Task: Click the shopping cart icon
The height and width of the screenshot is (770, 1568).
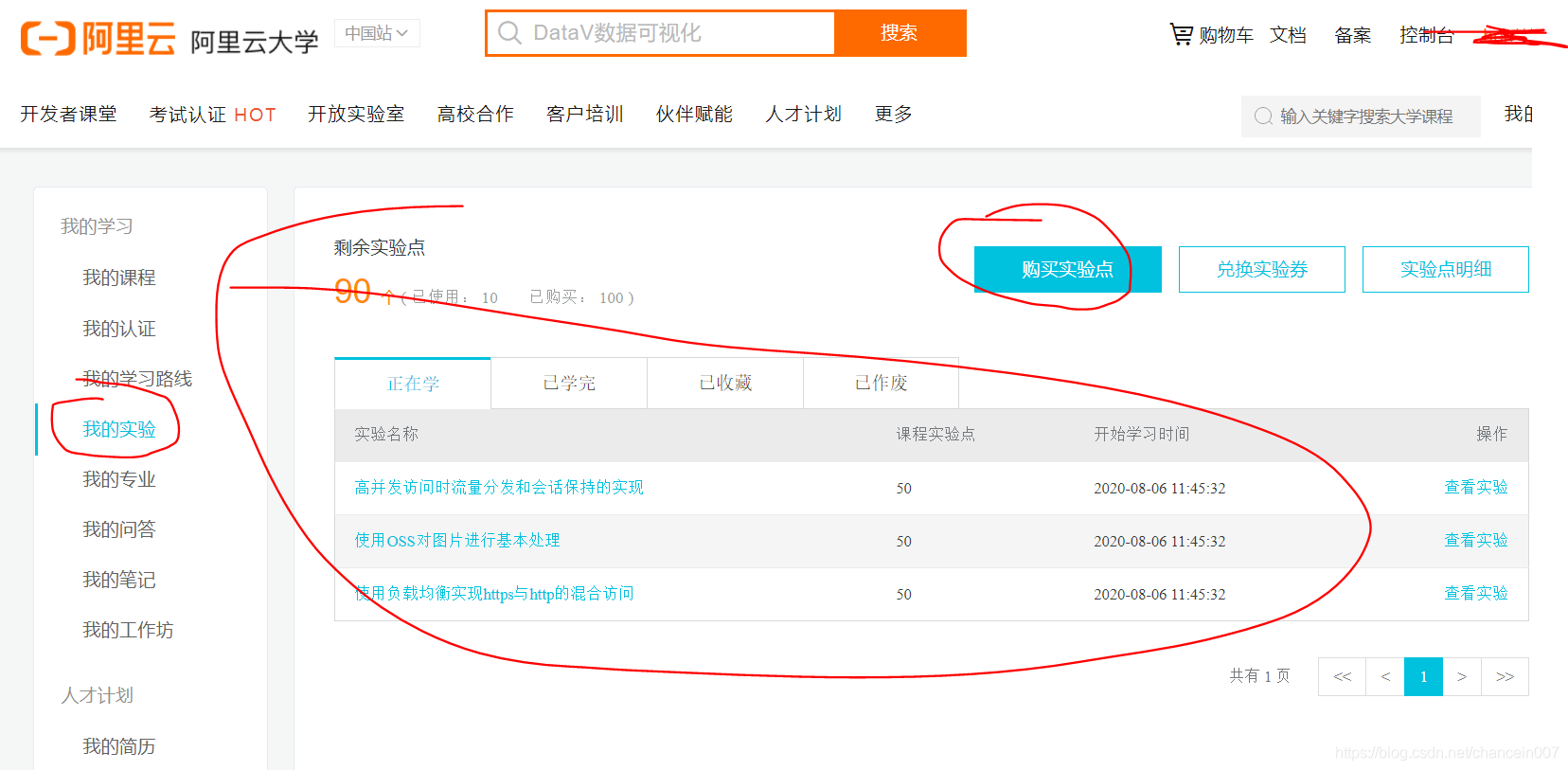Action: 1181,34
